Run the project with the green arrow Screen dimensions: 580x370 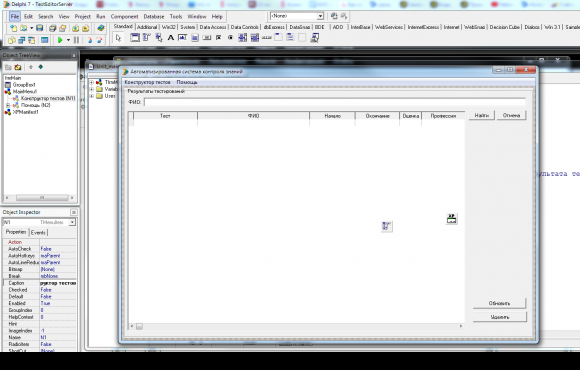click(x=60, y=40)
